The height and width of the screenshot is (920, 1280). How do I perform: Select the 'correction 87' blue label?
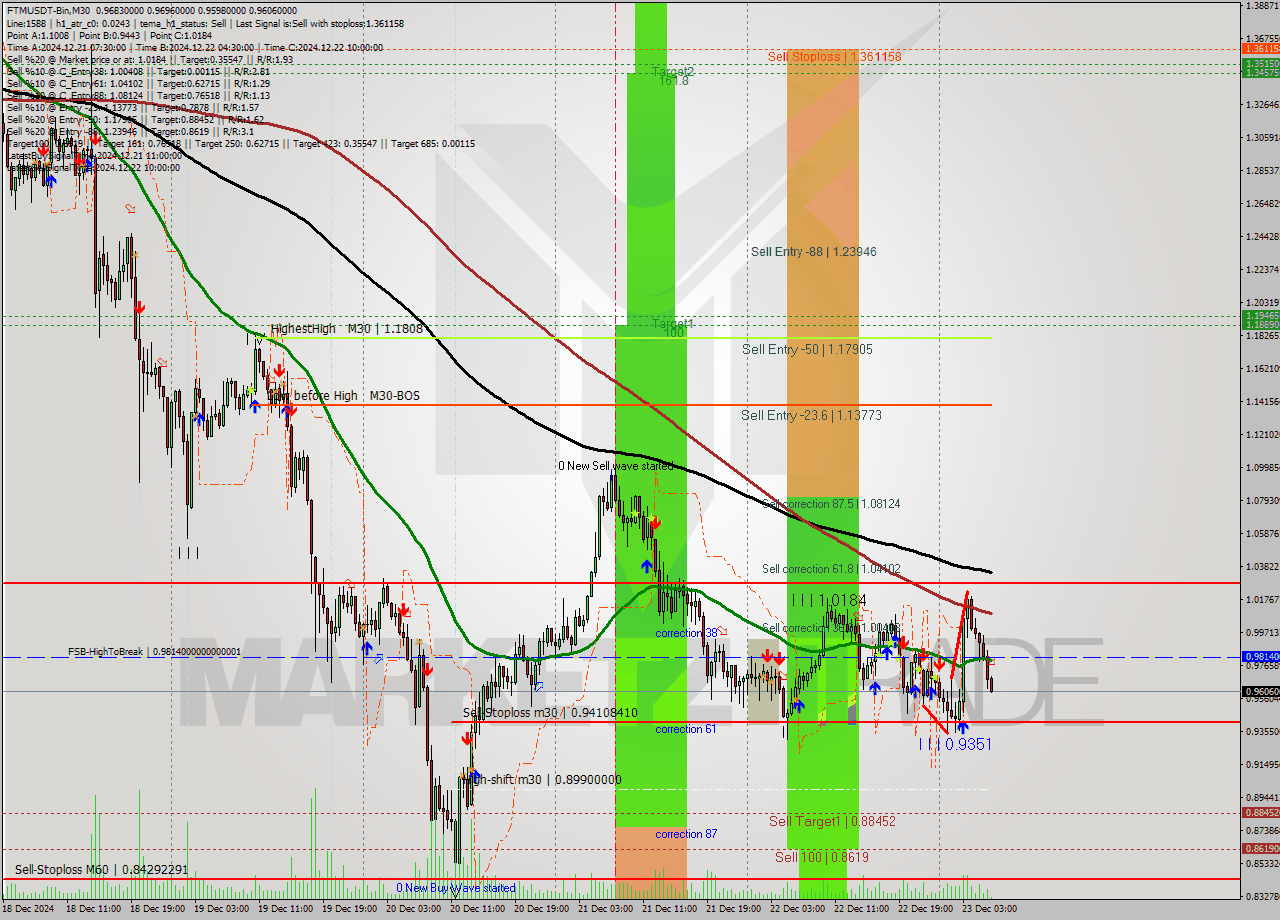(686, 834)
